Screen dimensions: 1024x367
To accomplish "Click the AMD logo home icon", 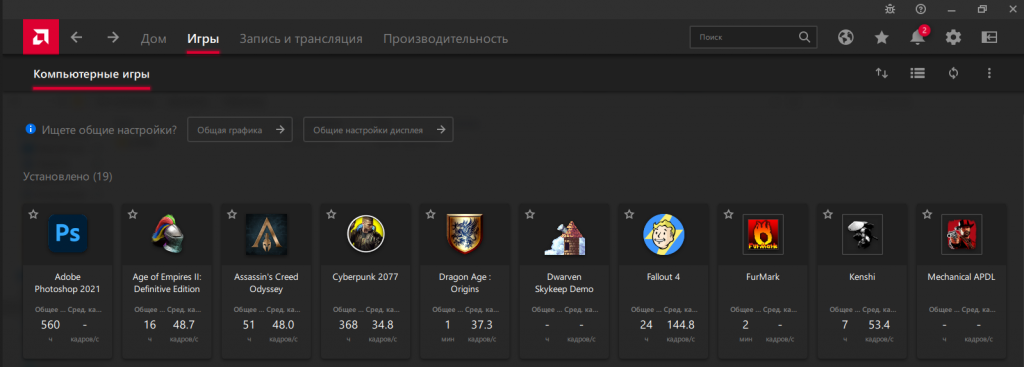I will point(41,37).
